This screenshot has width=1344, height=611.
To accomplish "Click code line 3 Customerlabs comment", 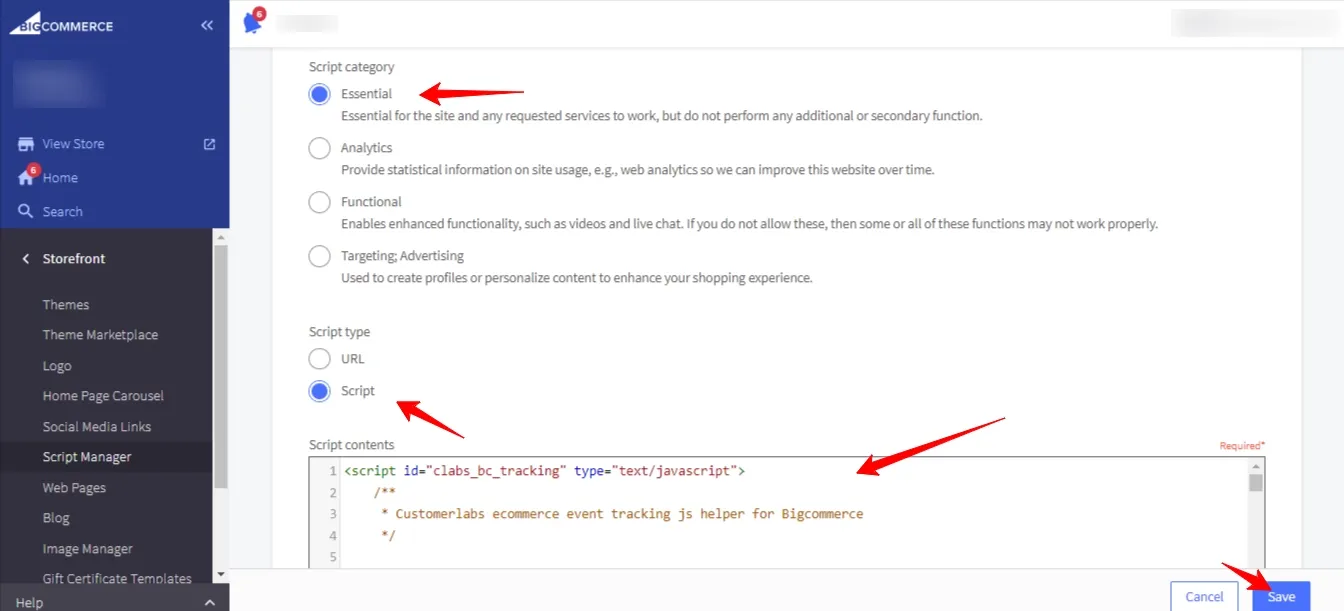I will click(x=621, y=514).
